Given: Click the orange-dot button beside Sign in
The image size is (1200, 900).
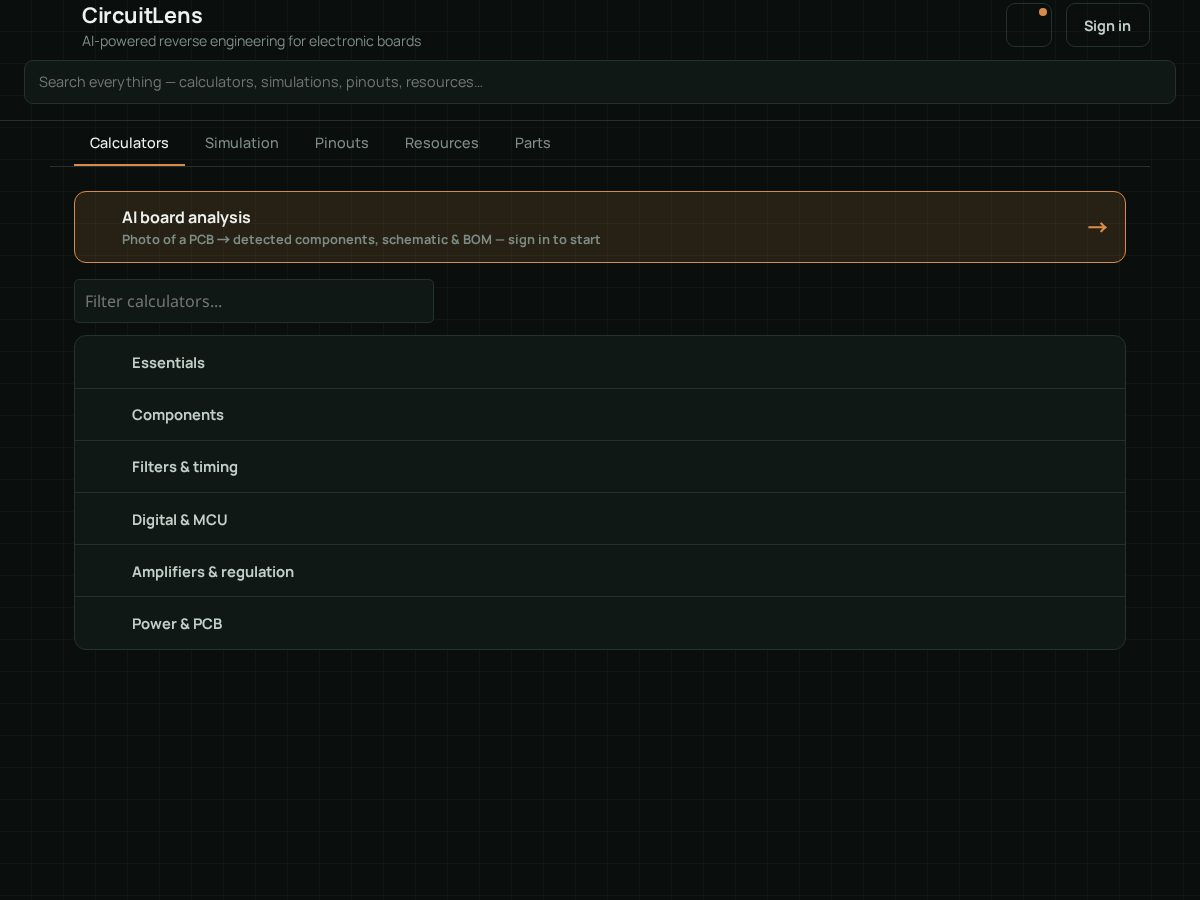Looking at the screenshot, I should pyautogui.click(x=1029, y=25).
